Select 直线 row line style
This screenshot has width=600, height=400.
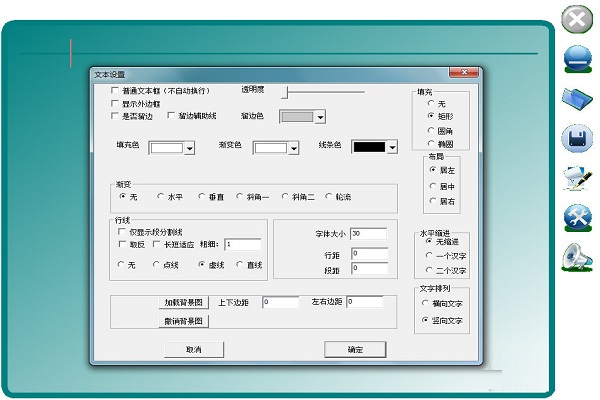click(x=240, y=264)
